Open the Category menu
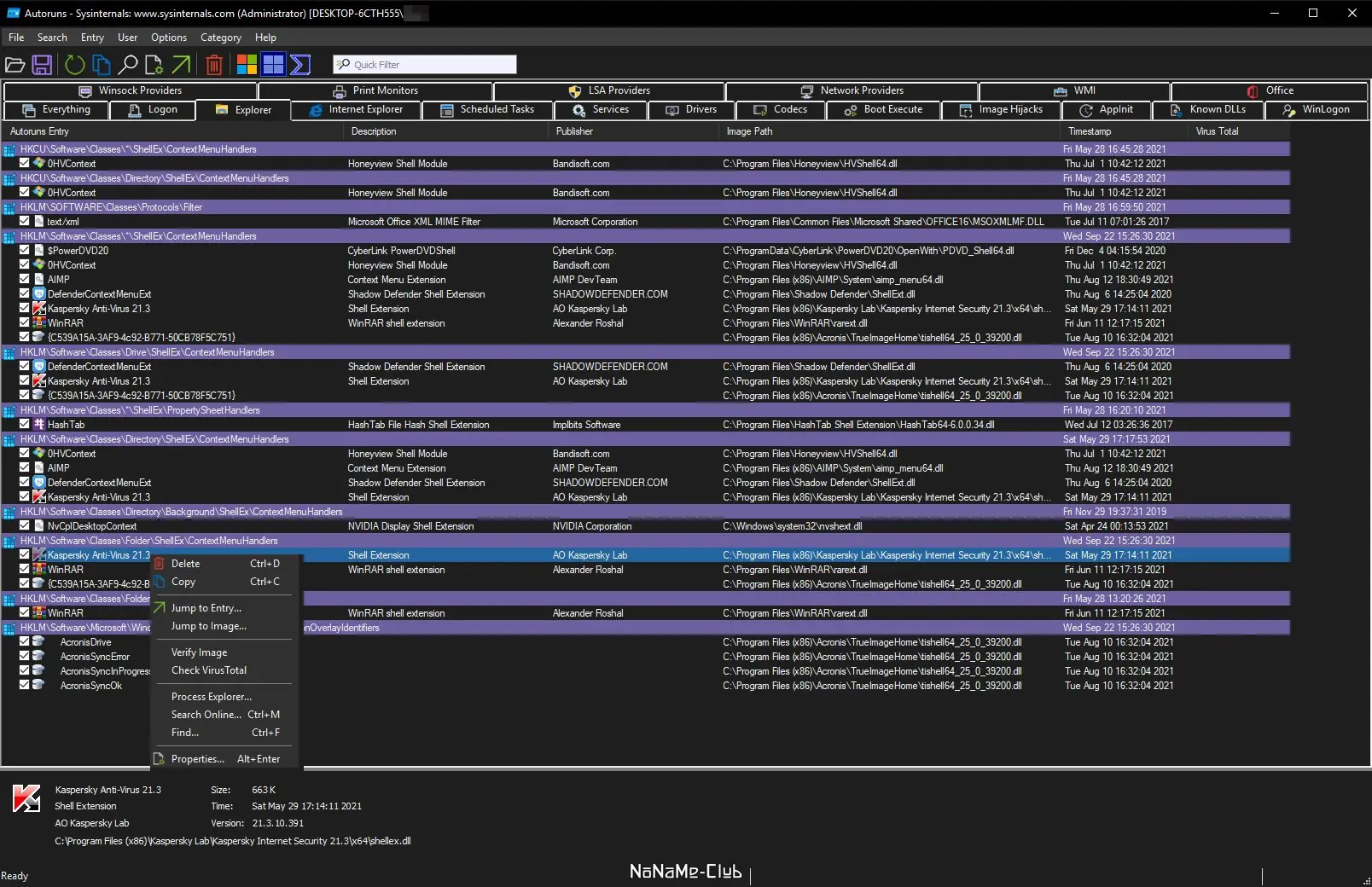 220,38
